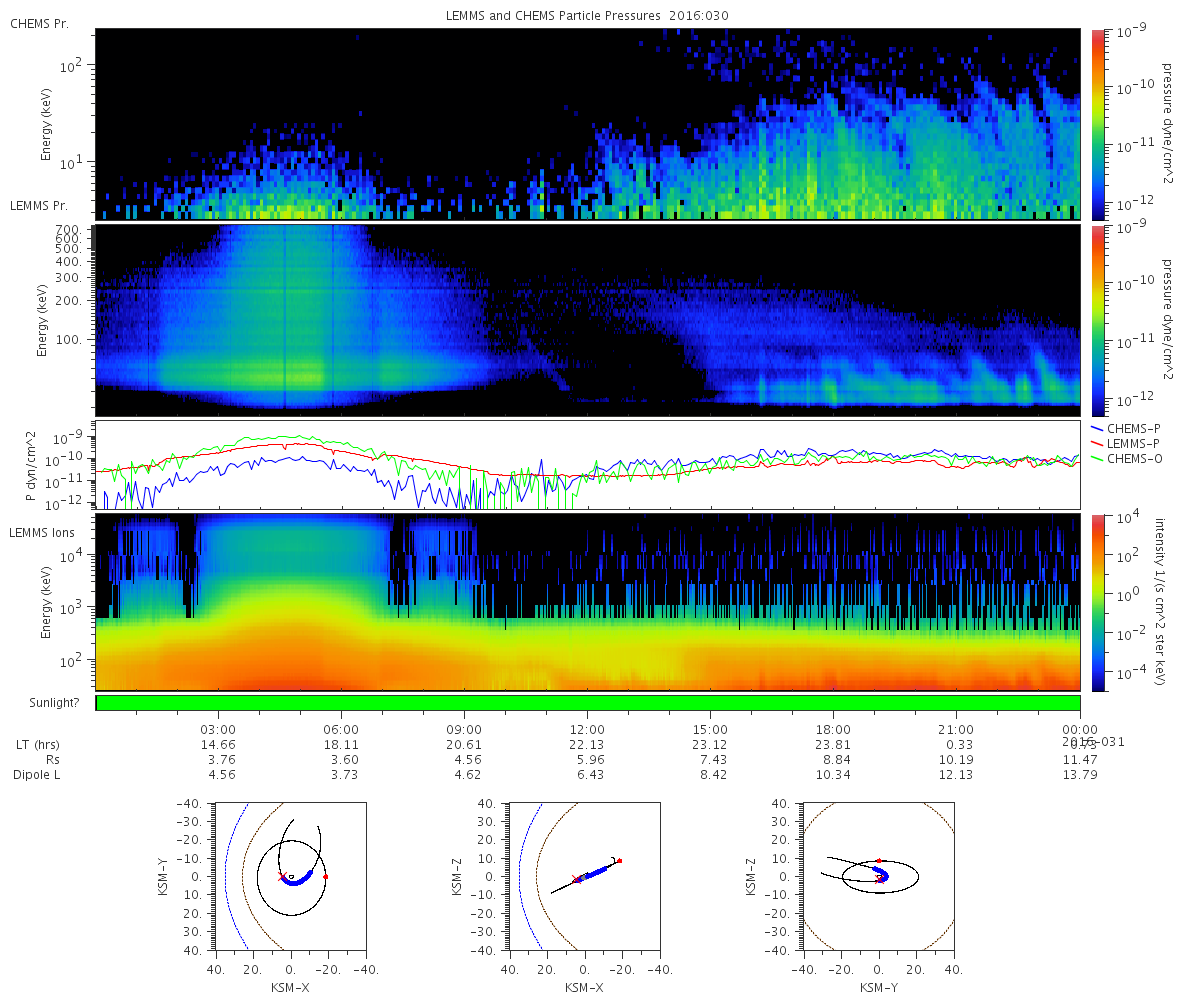
Task: Select the "LEMMS Pr." panel label
Action: (x=40, y=205)
